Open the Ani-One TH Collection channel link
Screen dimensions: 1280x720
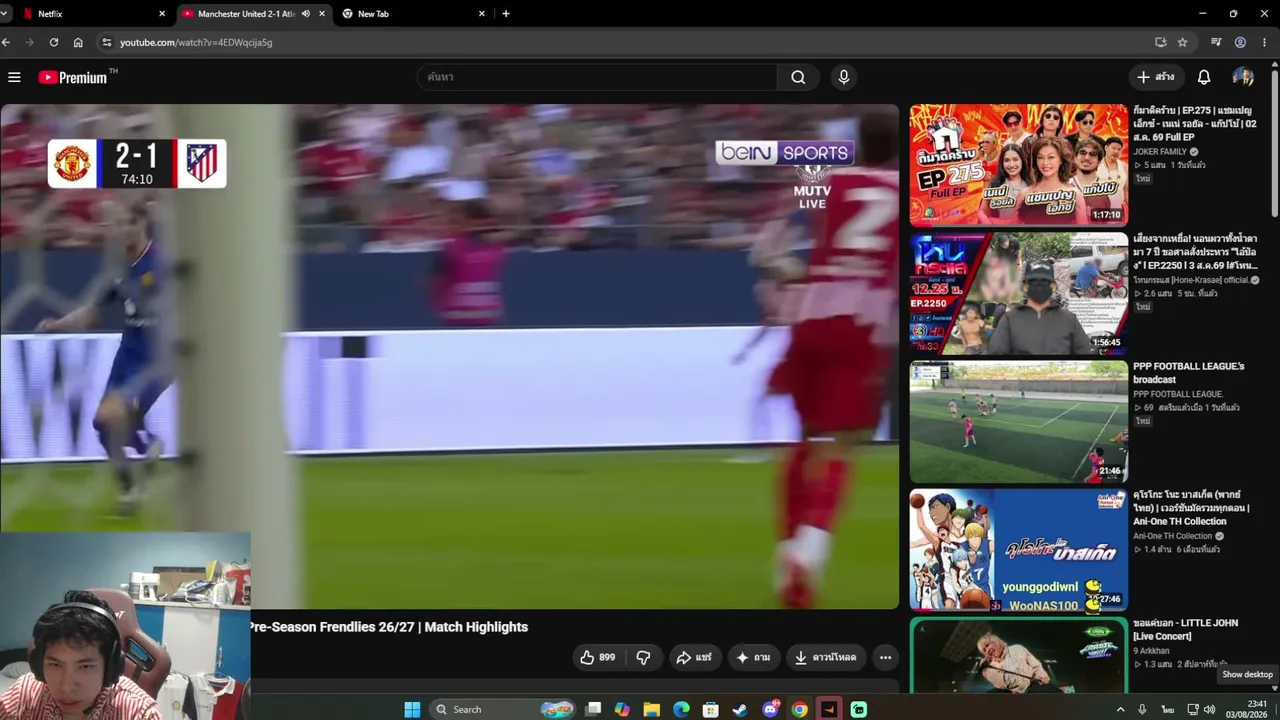(1172, 536)
